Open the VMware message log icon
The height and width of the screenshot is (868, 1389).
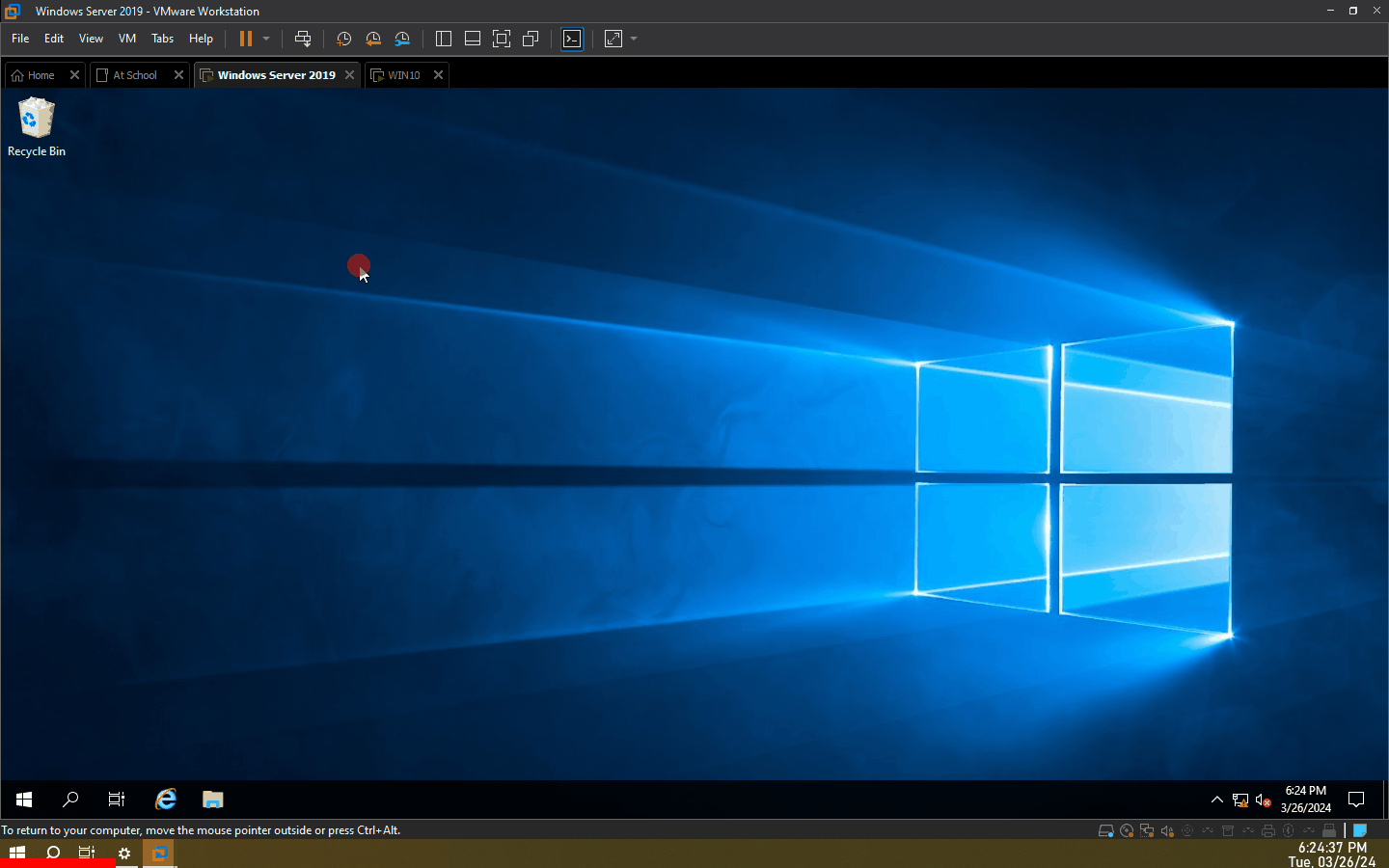(x=1360, y=830)
